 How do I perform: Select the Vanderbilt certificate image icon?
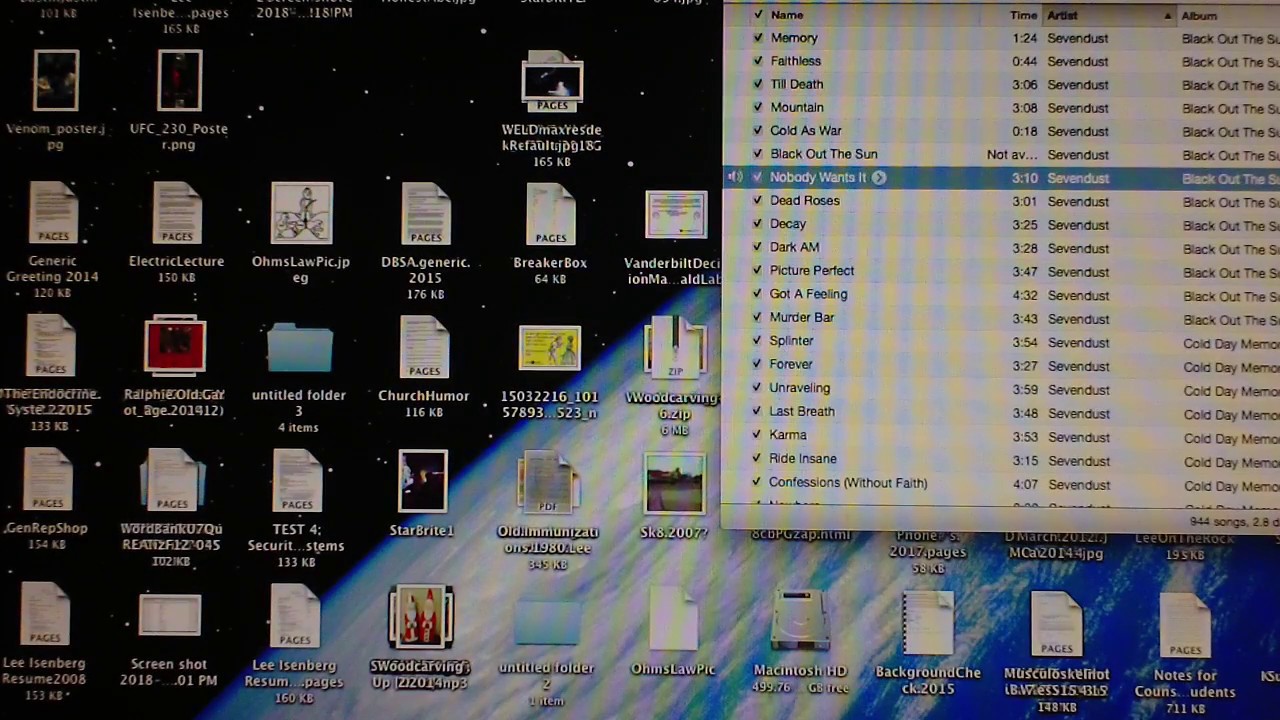tap(676, 215)
